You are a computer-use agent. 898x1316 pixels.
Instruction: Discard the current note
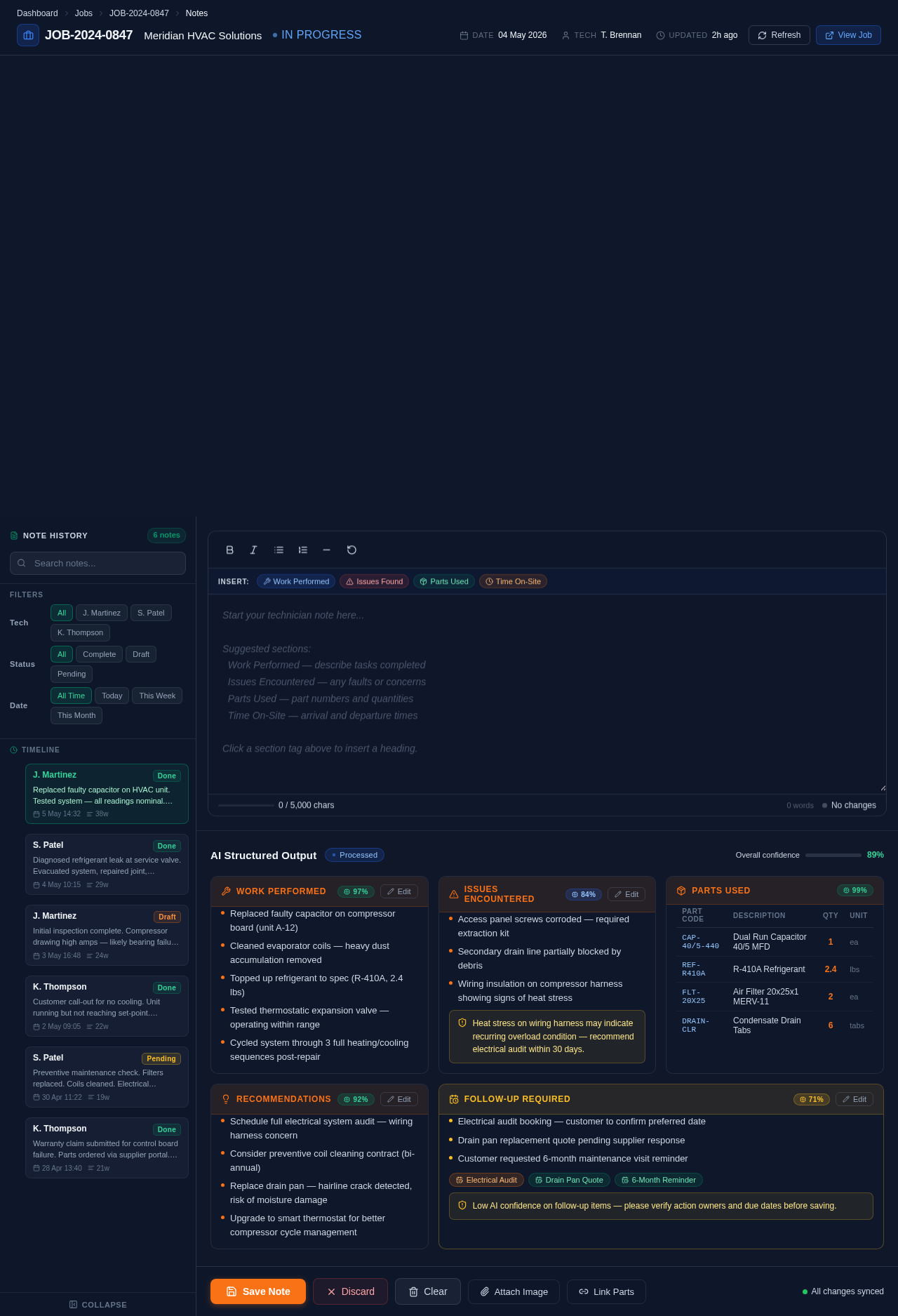pyautogui.click(x=350, y=1291)
